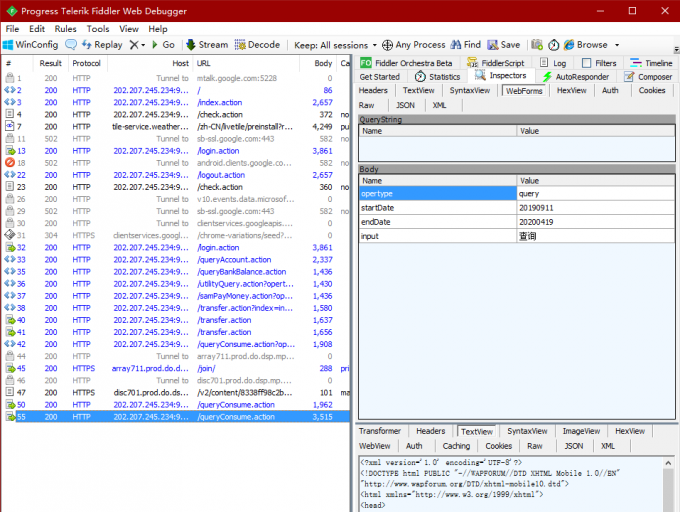Open the FiddlerScript tab

tap(495, 63)
